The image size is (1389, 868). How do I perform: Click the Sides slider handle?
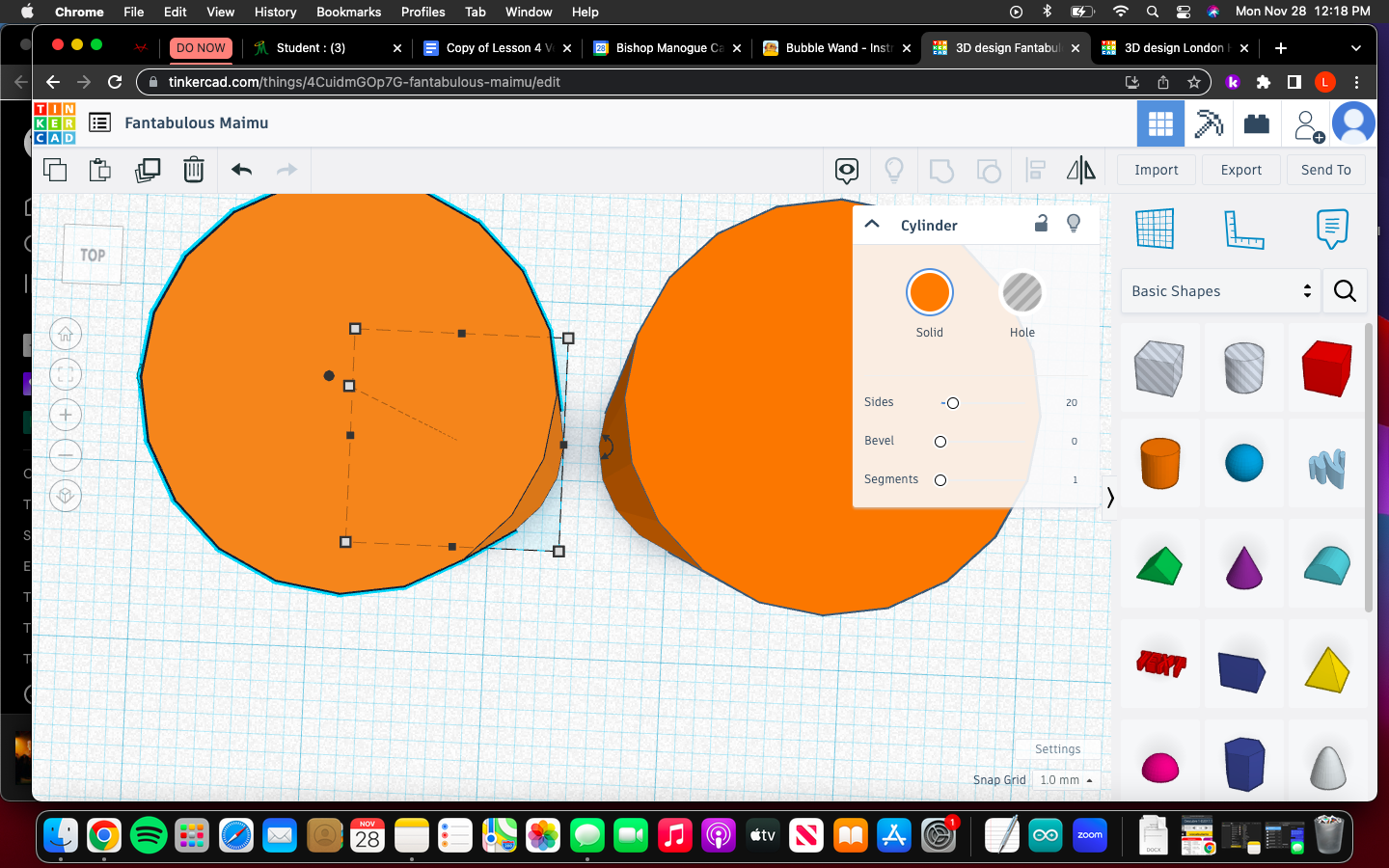pos(953,403)
